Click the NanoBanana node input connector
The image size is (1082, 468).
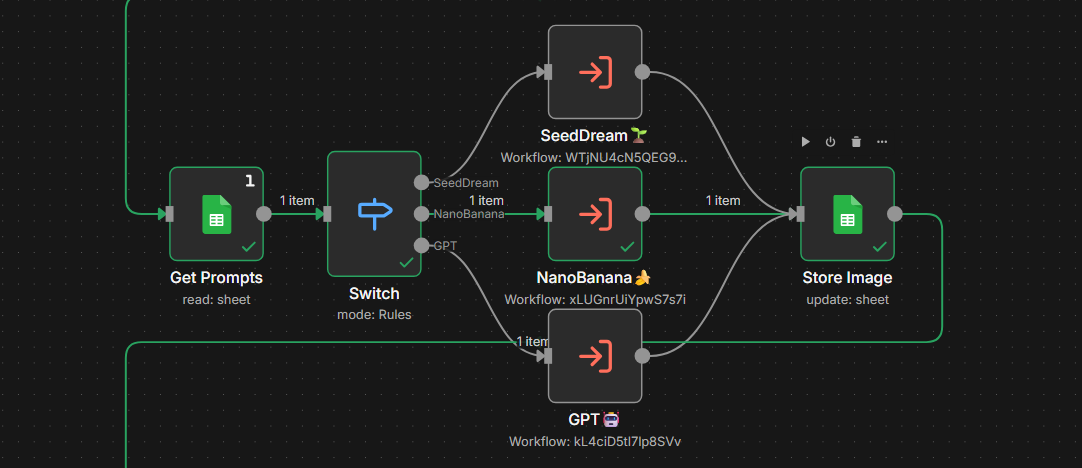click(x=549, y=214)
